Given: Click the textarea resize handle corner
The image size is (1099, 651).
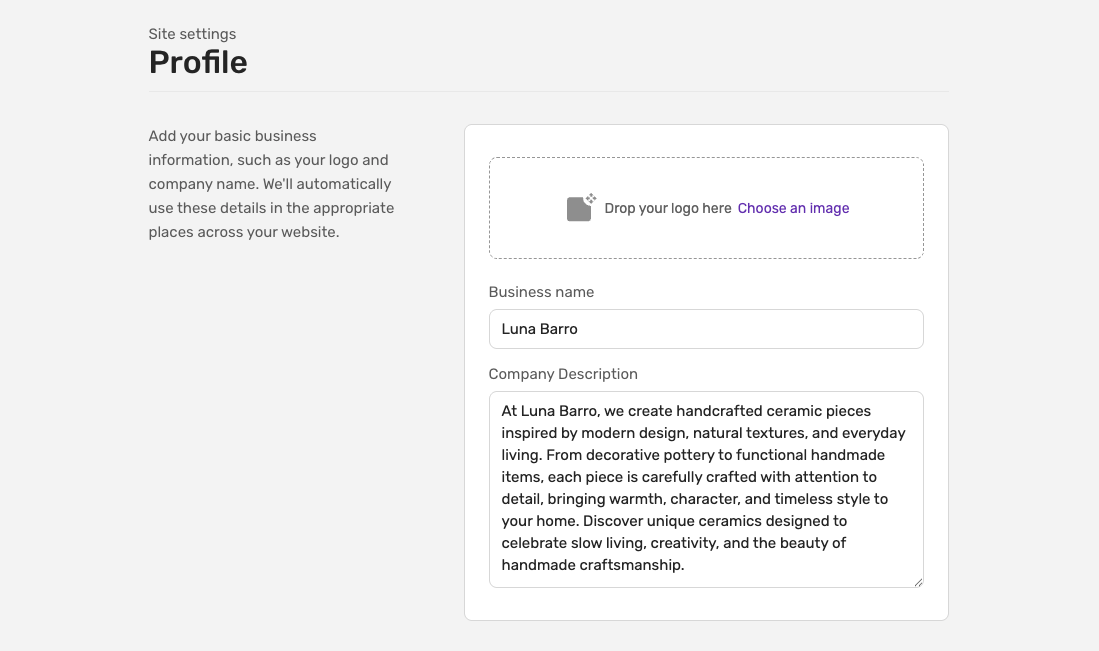Looking at the screenshot, I should tap(918, 582).
